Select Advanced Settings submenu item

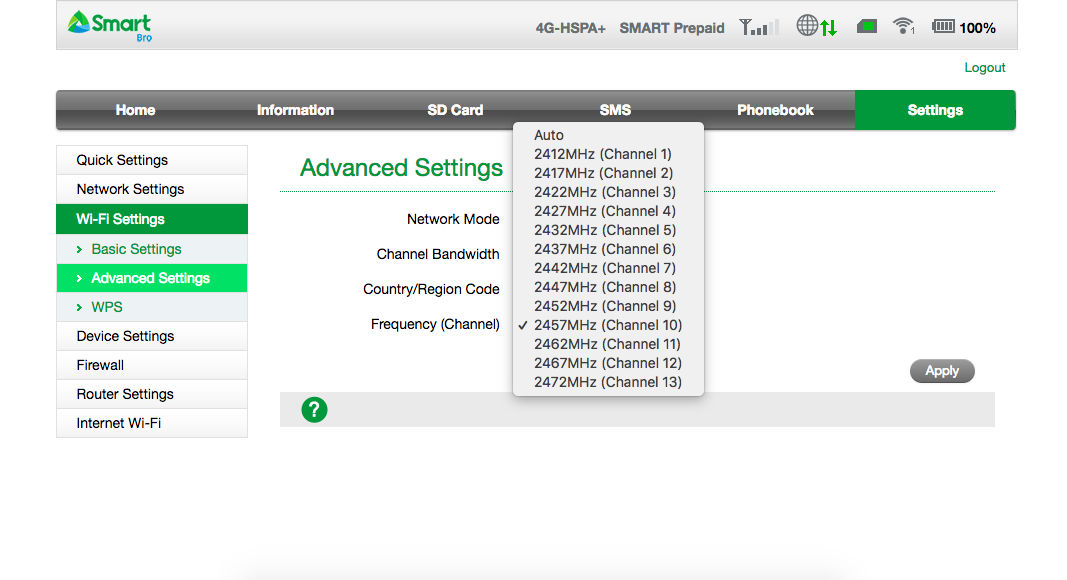[152, 278]
